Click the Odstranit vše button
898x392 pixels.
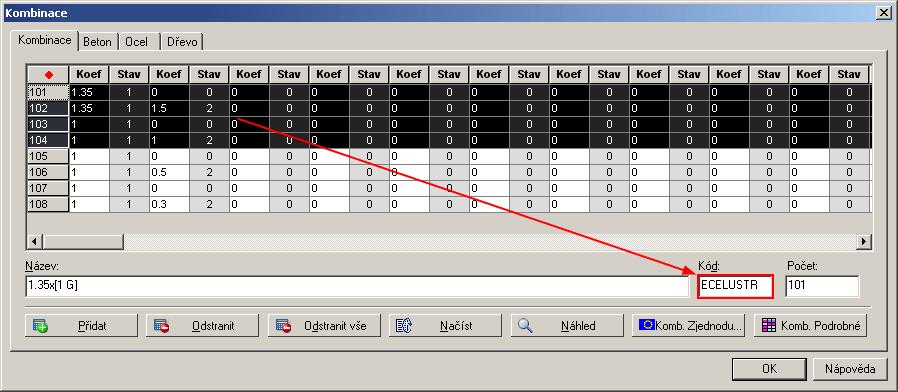click(325, 326)
